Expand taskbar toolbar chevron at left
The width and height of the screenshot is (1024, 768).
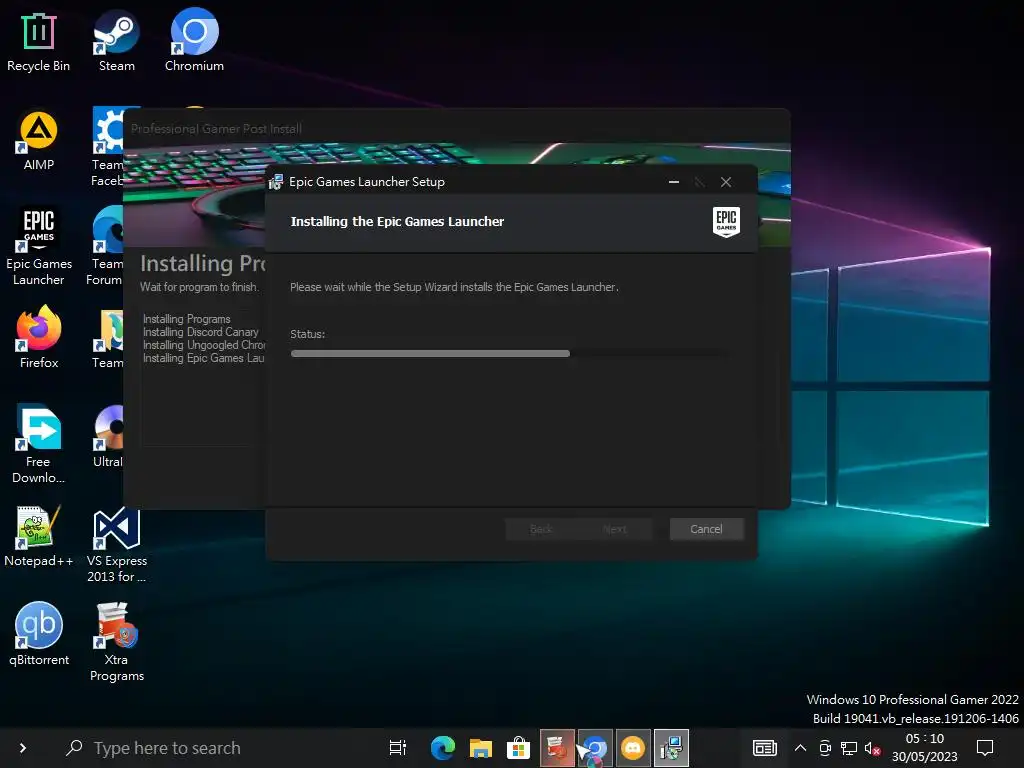click(x=23, y=748)
